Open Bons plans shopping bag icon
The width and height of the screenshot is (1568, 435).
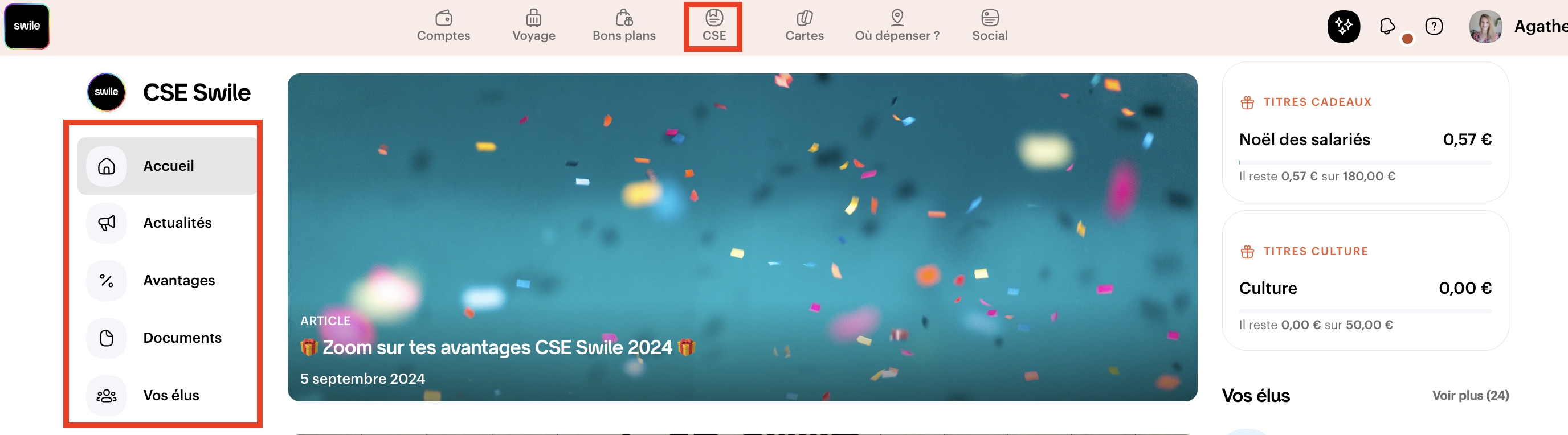(x=624, y=18)
